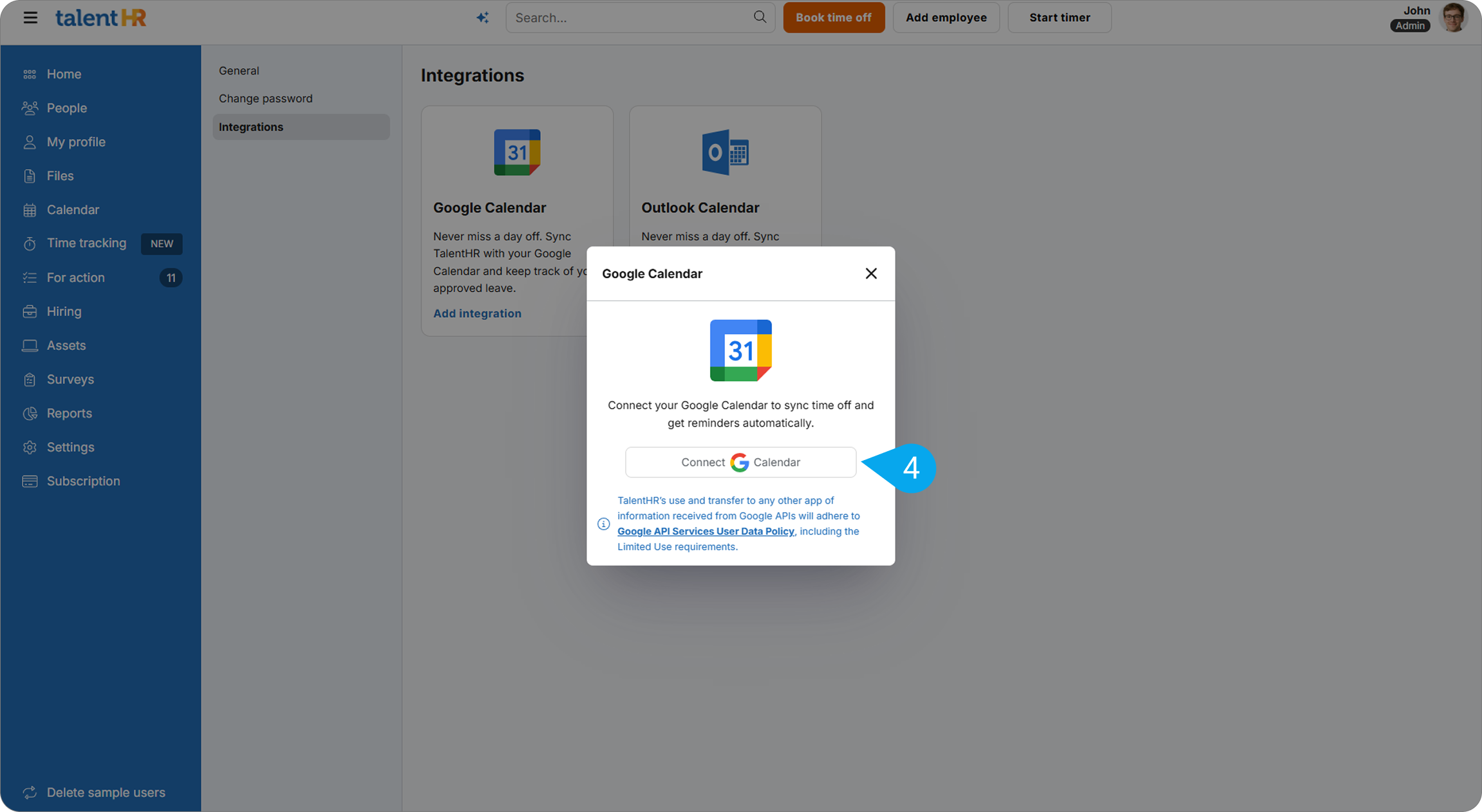
Task: Click the Calendar sidebar icon
Action: click(x=30, y=210)
